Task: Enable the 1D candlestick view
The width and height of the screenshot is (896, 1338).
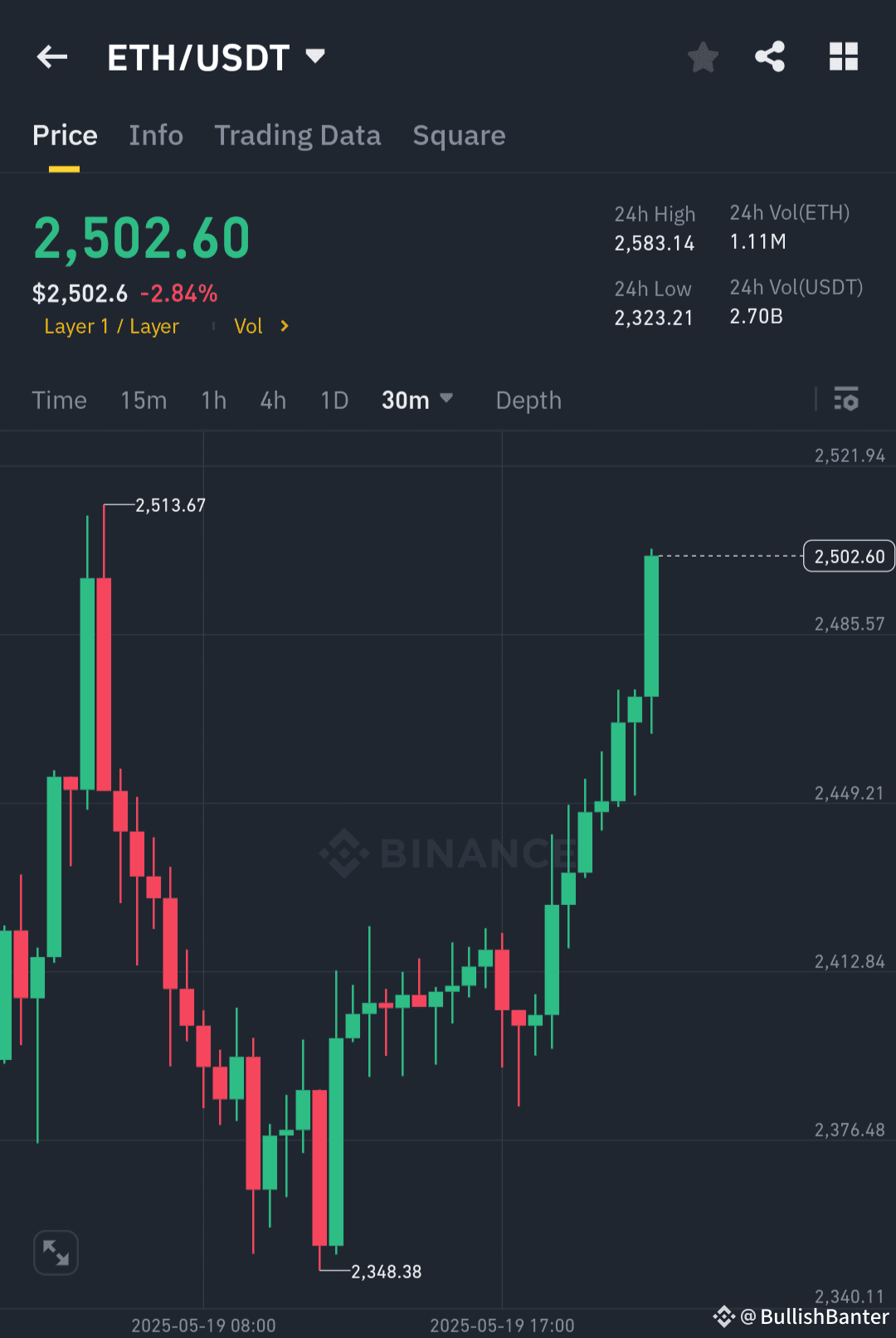Action: click(334, 400)
